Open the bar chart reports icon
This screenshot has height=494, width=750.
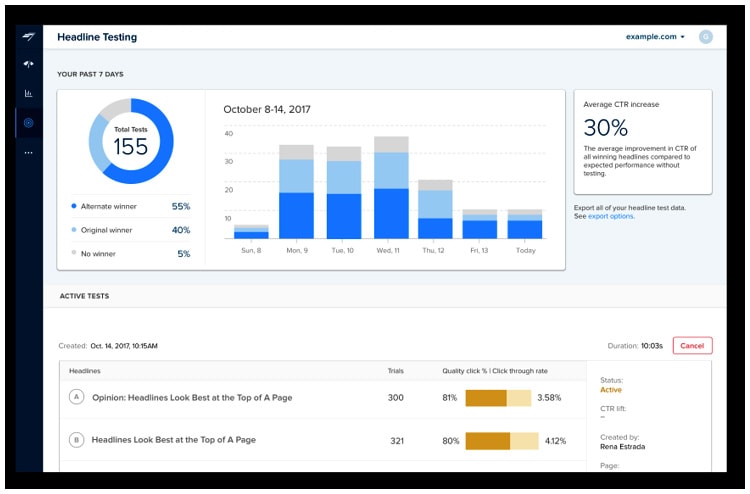[x=29, y=93]
